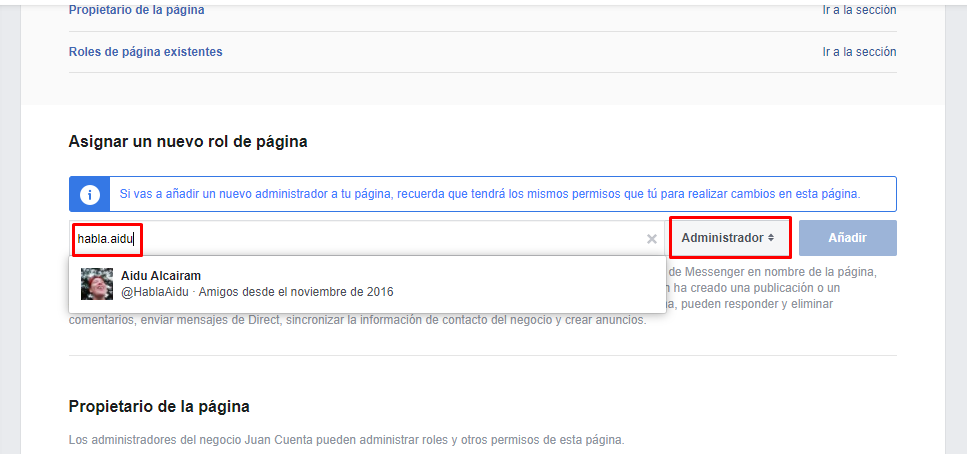Click Ir a la sección beside Roles de página

coord(859,51)
